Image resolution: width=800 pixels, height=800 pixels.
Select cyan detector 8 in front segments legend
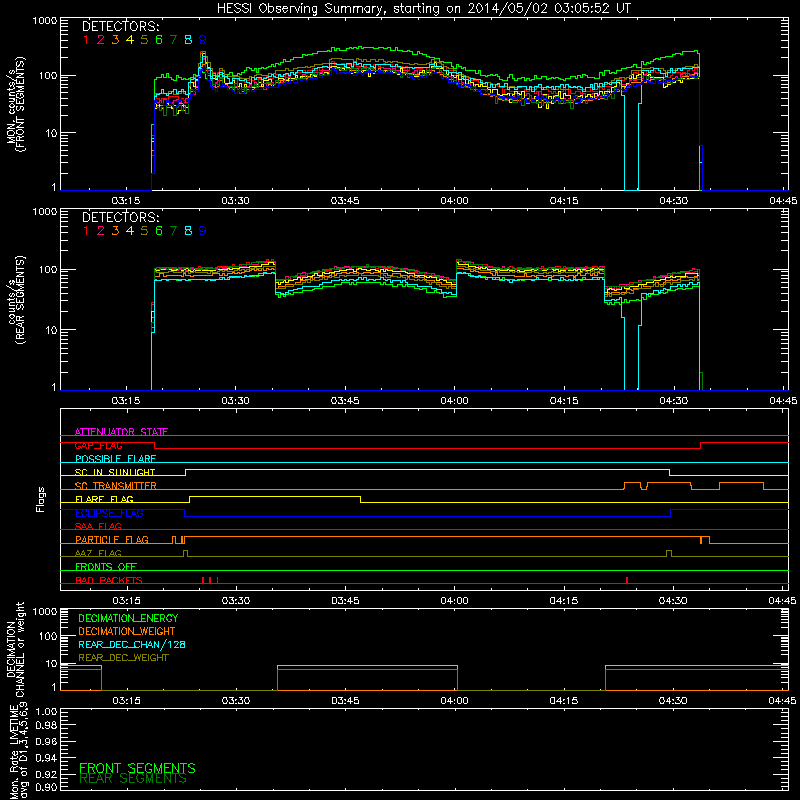[188, 40]
